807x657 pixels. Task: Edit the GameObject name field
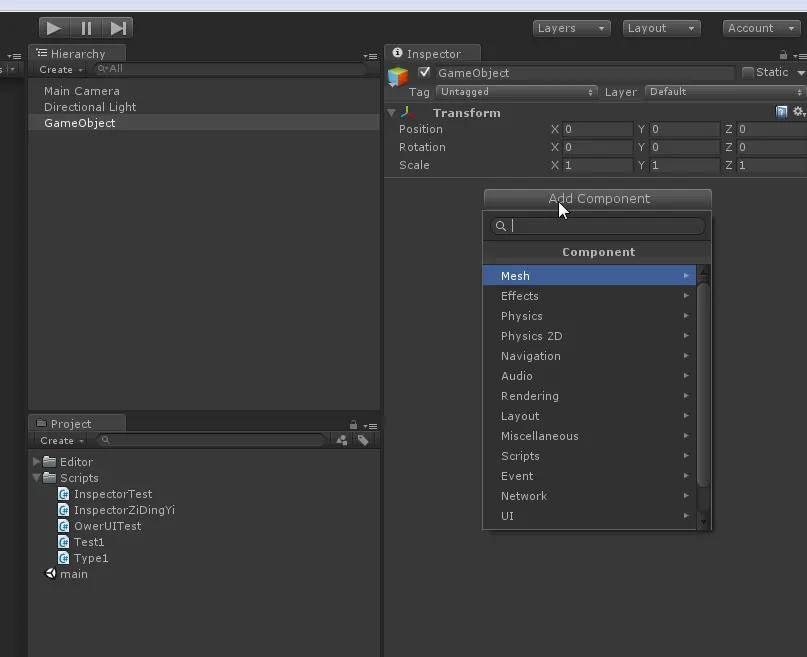pos(585,73)
